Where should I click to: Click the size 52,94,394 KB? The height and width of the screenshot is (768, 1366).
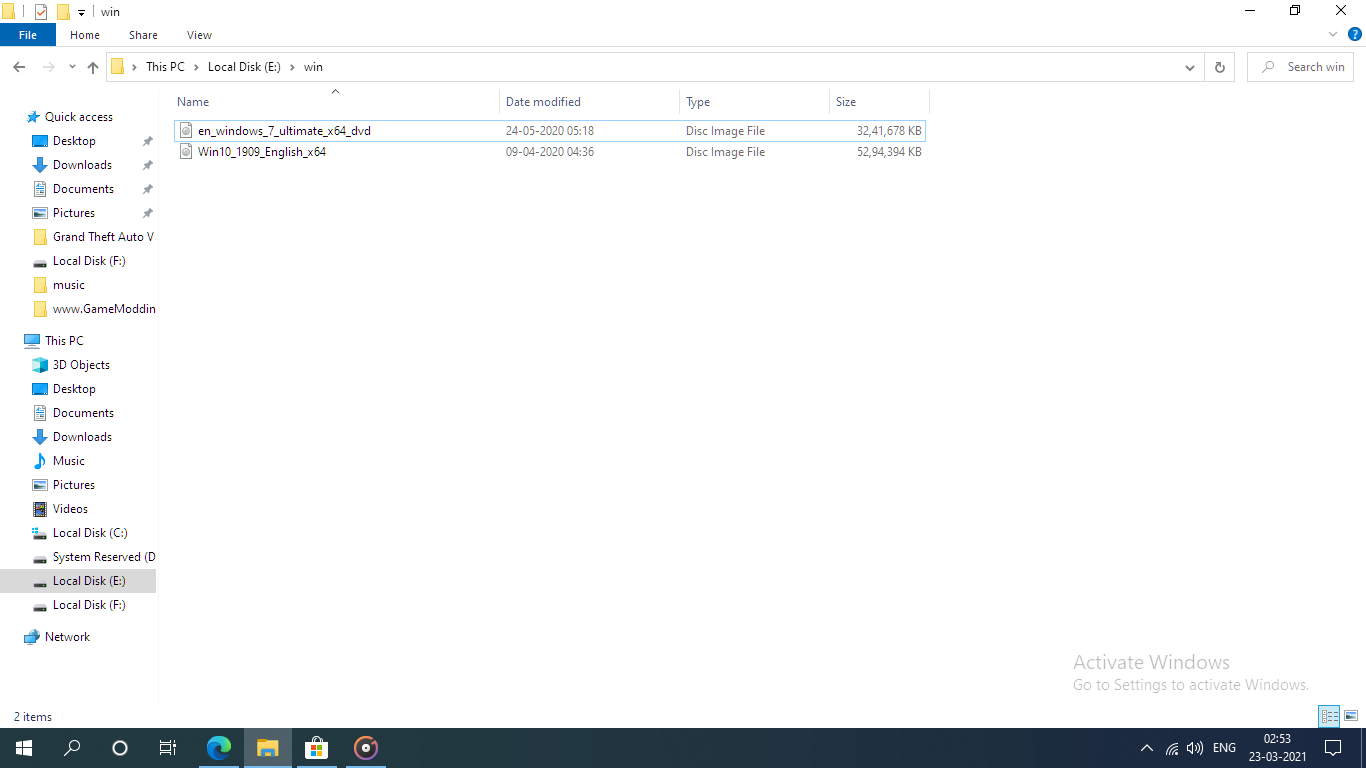pos(889,152)
